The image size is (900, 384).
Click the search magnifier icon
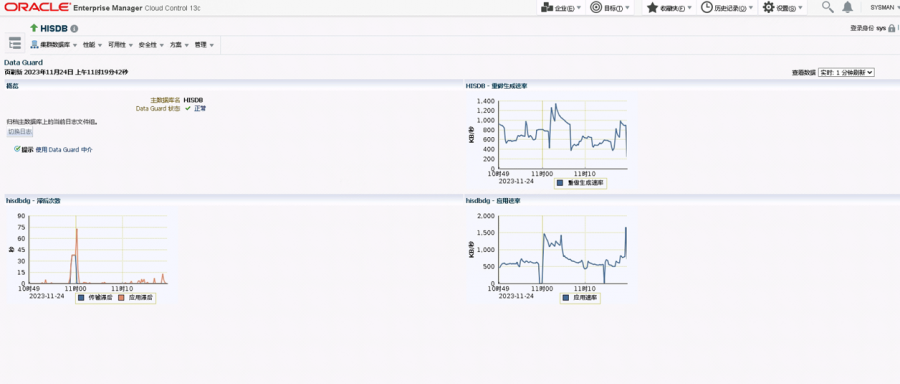827,7
